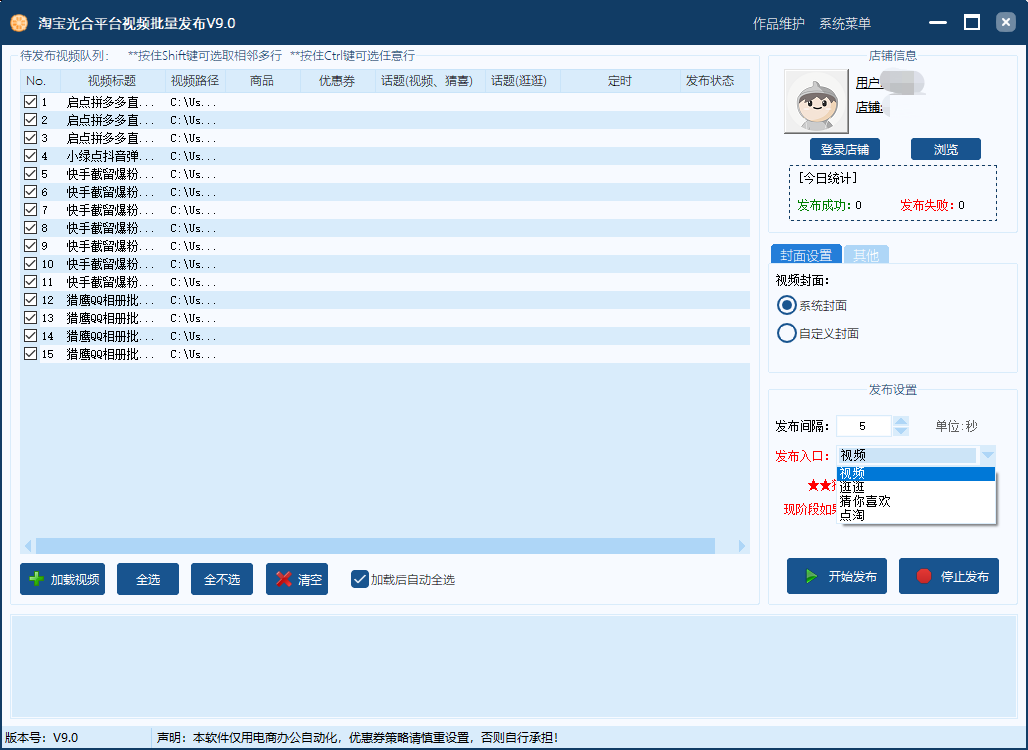
Task: Click the 发布成功: 0 statistic
Action: tap(829, 205)
